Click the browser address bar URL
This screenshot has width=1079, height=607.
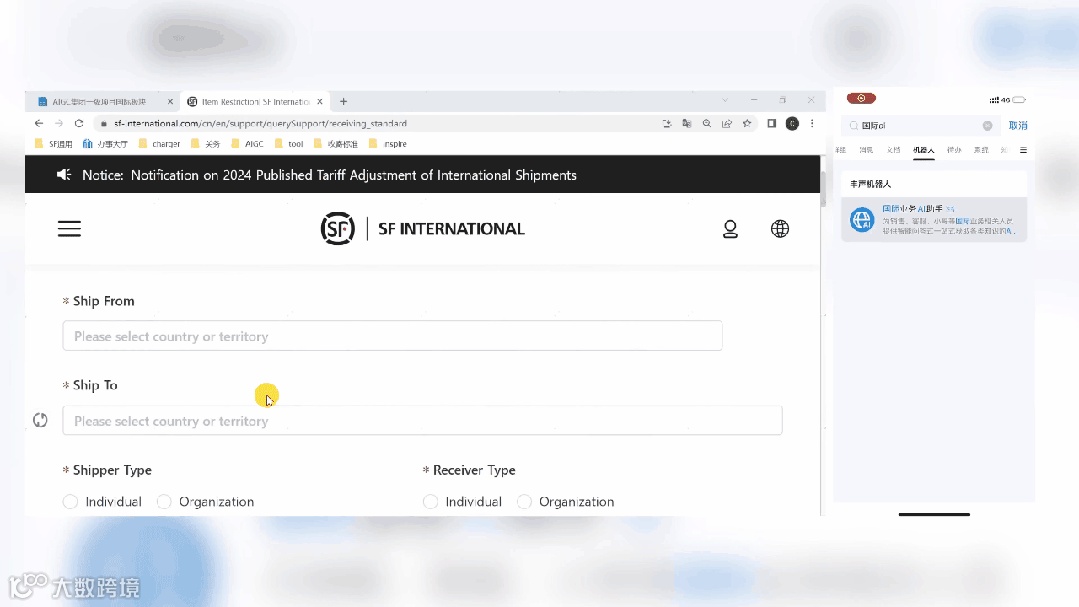[x=260, y=123]
